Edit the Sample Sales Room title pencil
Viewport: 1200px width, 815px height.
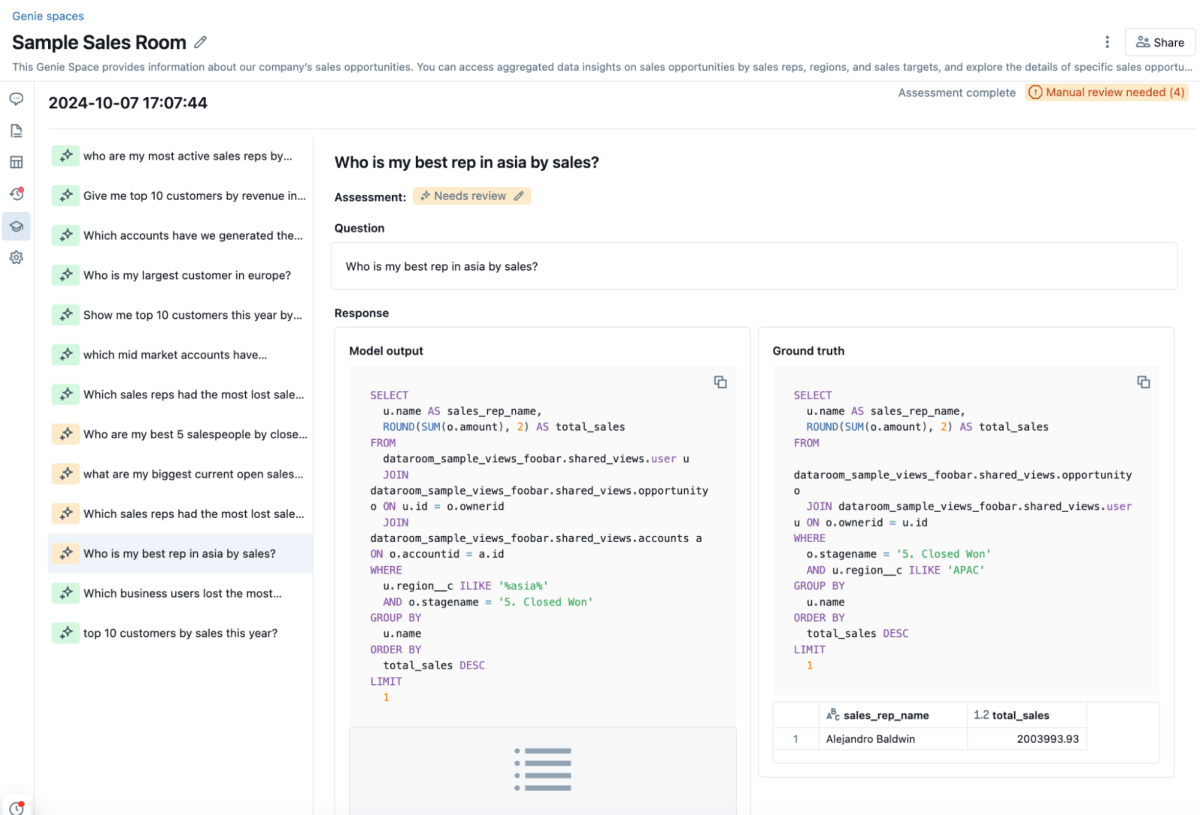point(201,42)
